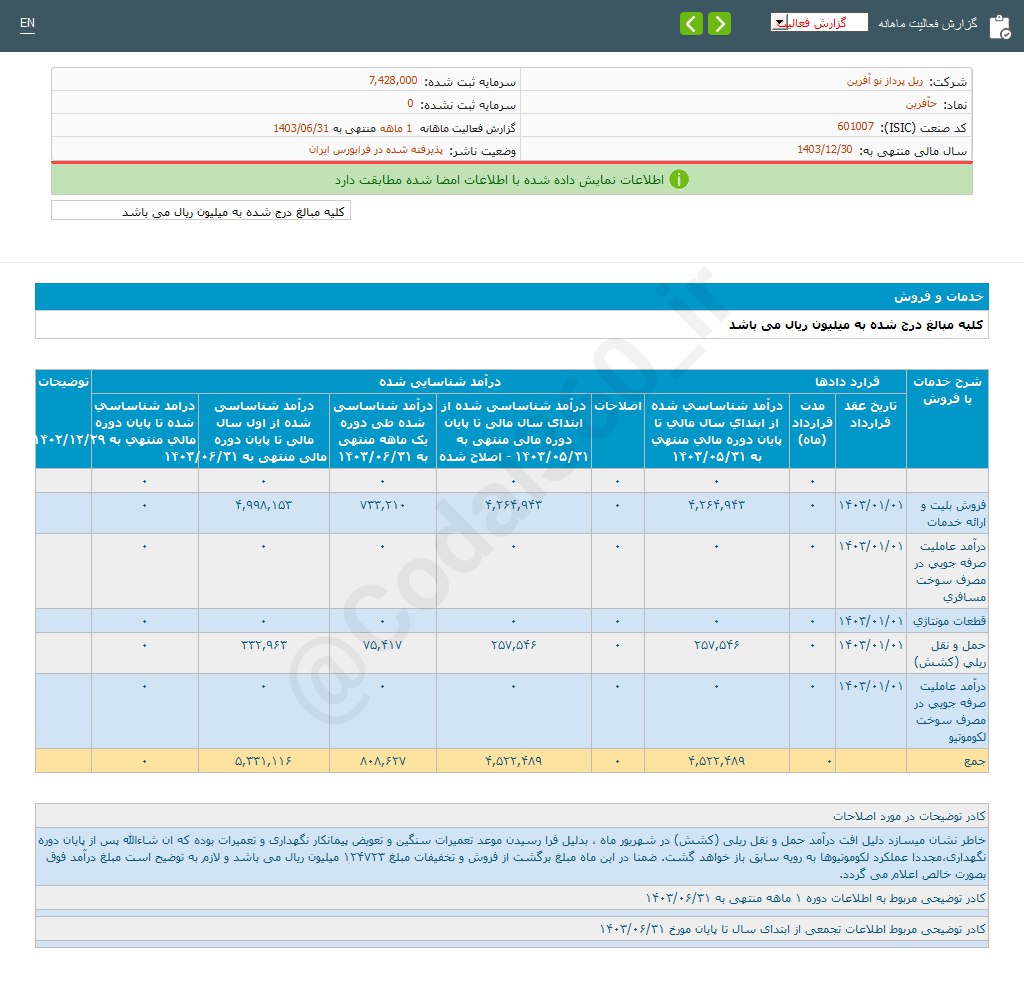Click the green left navigation arrow
The width and height of the screenshot is (1024, 988).
691,22
